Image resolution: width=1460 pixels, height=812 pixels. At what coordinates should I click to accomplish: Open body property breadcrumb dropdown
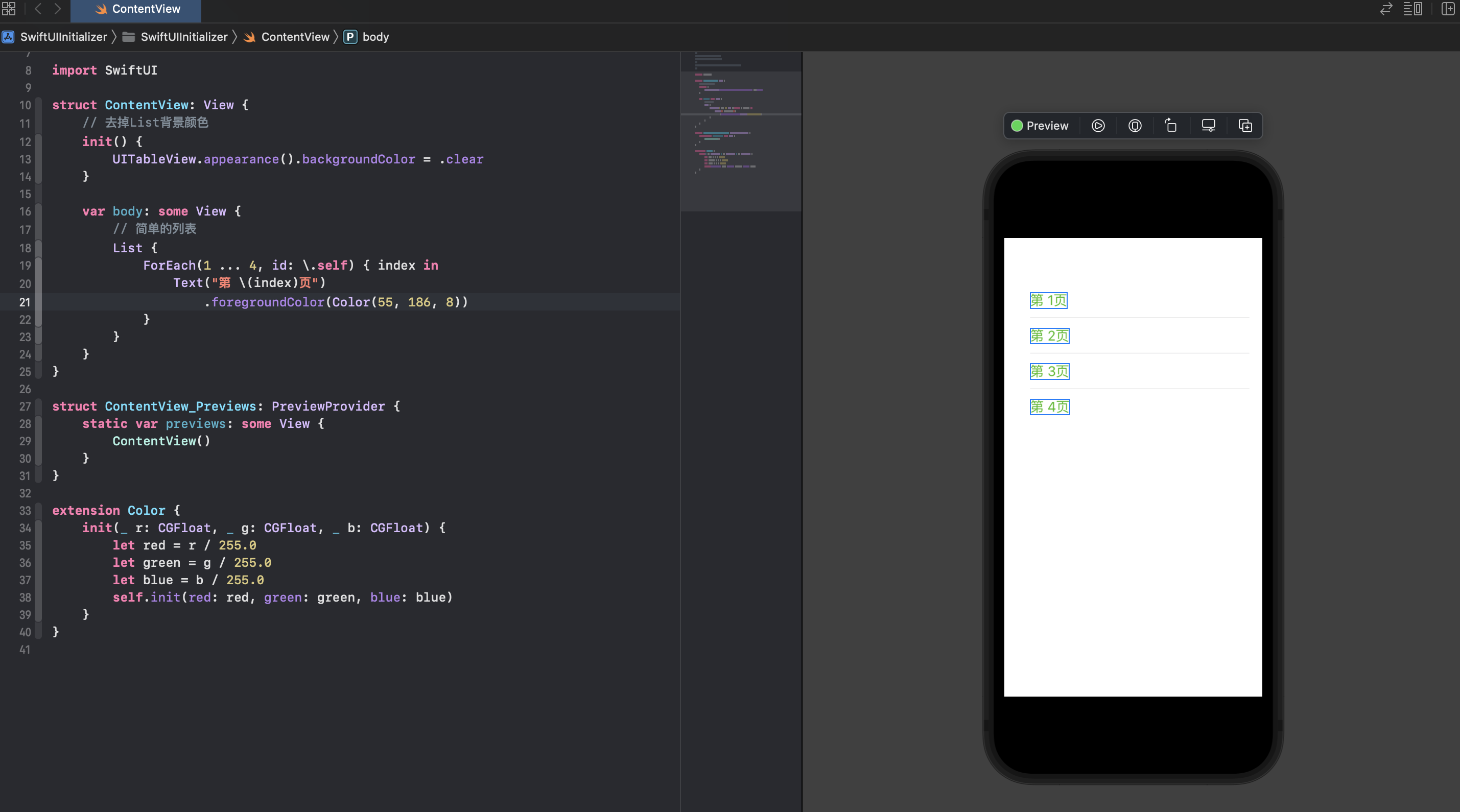click(374, 37)
